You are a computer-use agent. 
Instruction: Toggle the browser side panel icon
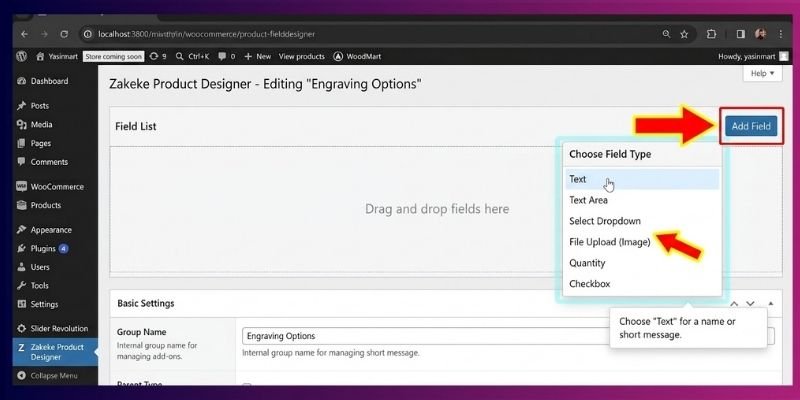pos(741,34)
